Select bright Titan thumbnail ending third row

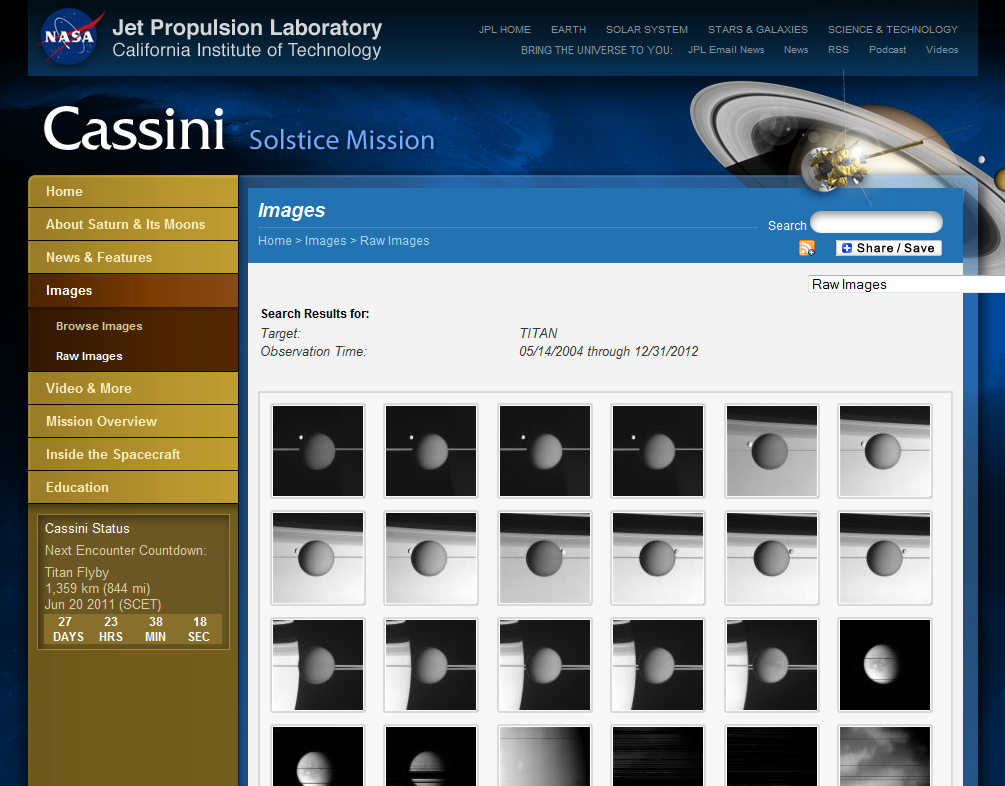point(885,665)
